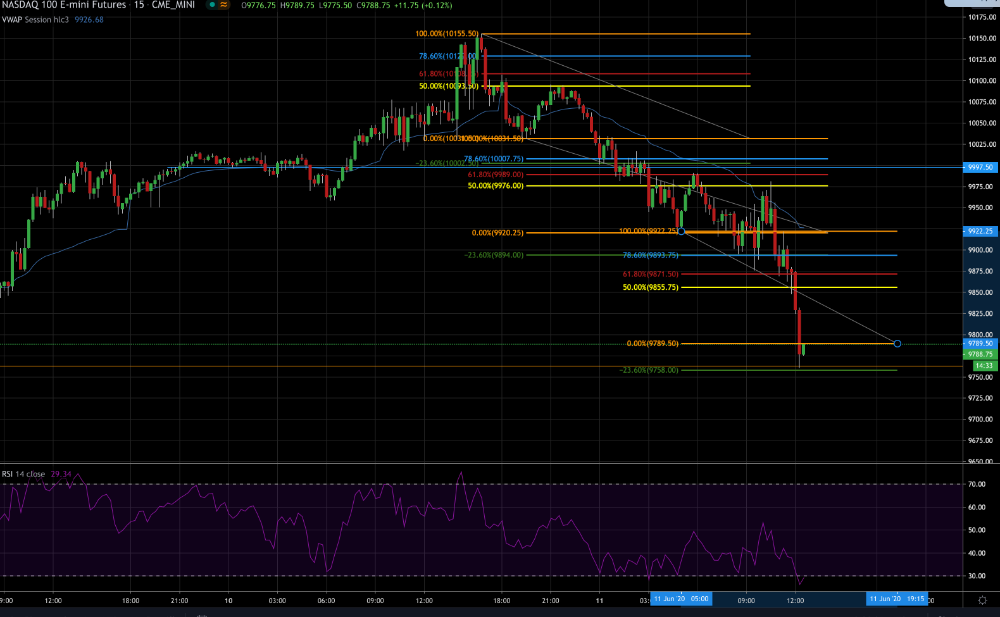Click the teal market status dot
The image size is (1000, 617).
point(212,4)
